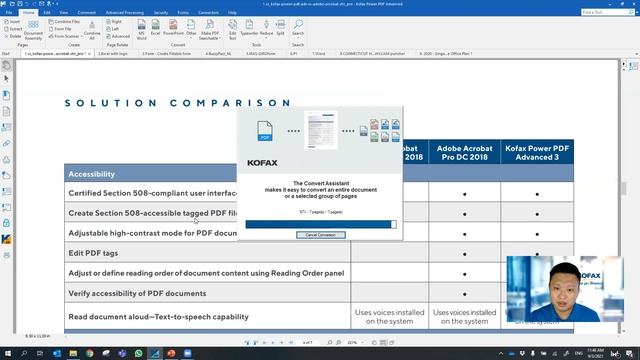Click the Split tool icon
The height and width of the screenshot is (360, 640).
[280, 28]
